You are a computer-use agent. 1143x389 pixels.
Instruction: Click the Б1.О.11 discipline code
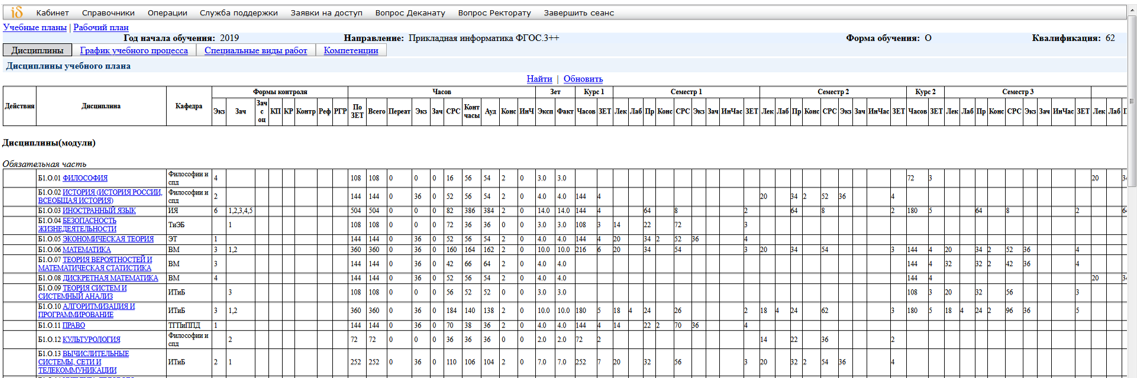click(49, 326)
